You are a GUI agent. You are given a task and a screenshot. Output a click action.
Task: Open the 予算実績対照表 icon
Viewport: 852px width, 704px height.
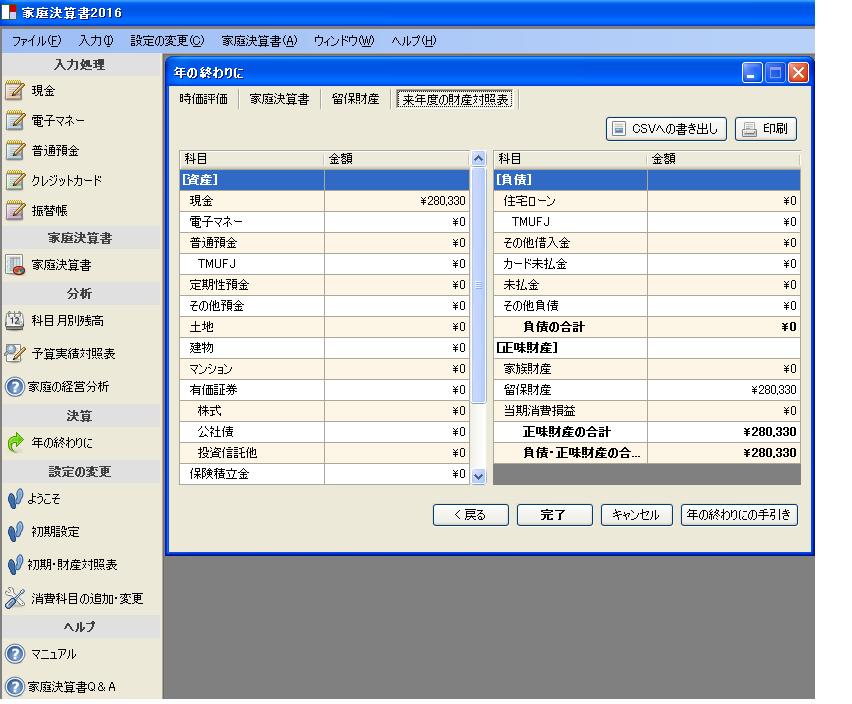coord(15,353)
